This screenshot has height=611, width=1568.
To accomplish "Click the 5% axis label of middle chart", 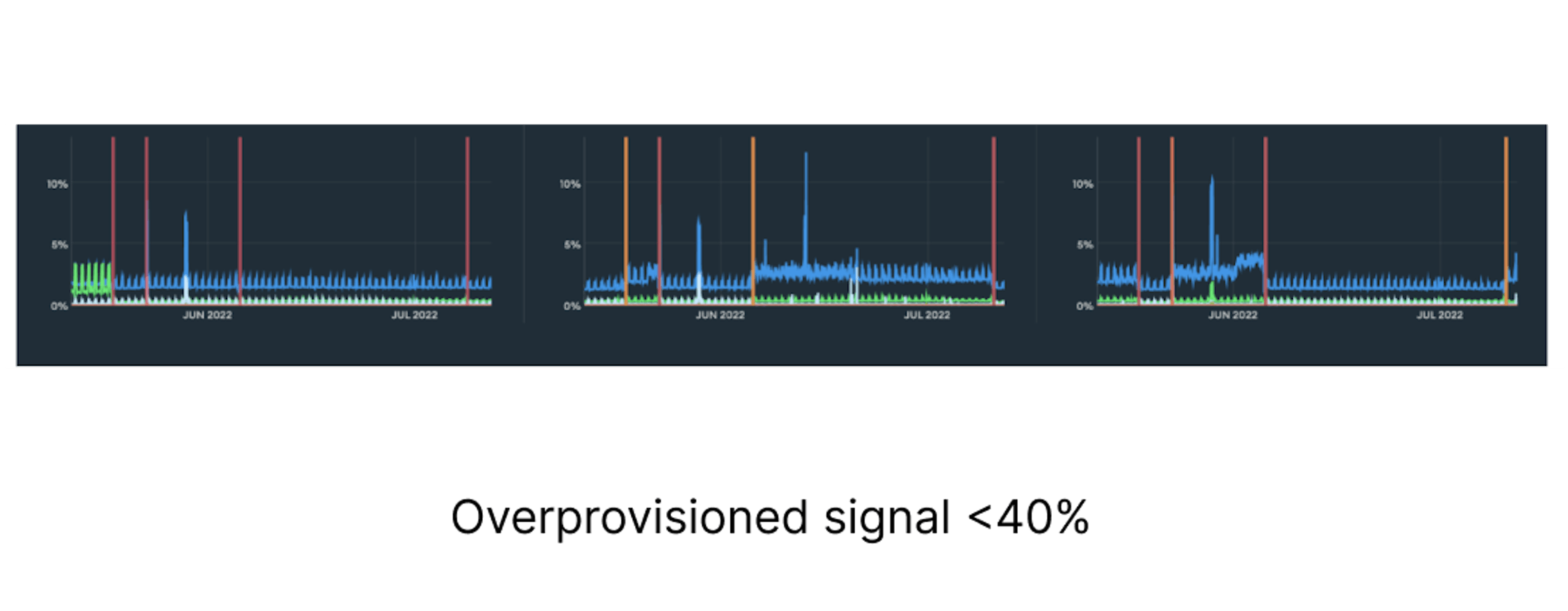I will coord(571,244).
